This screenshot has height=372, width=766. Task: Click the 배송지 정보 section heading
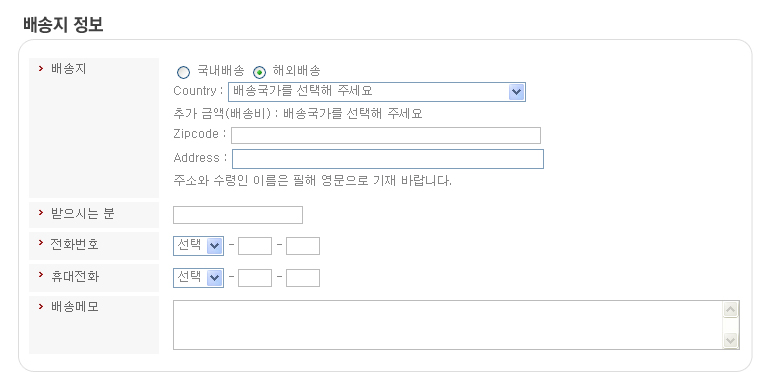63,24
